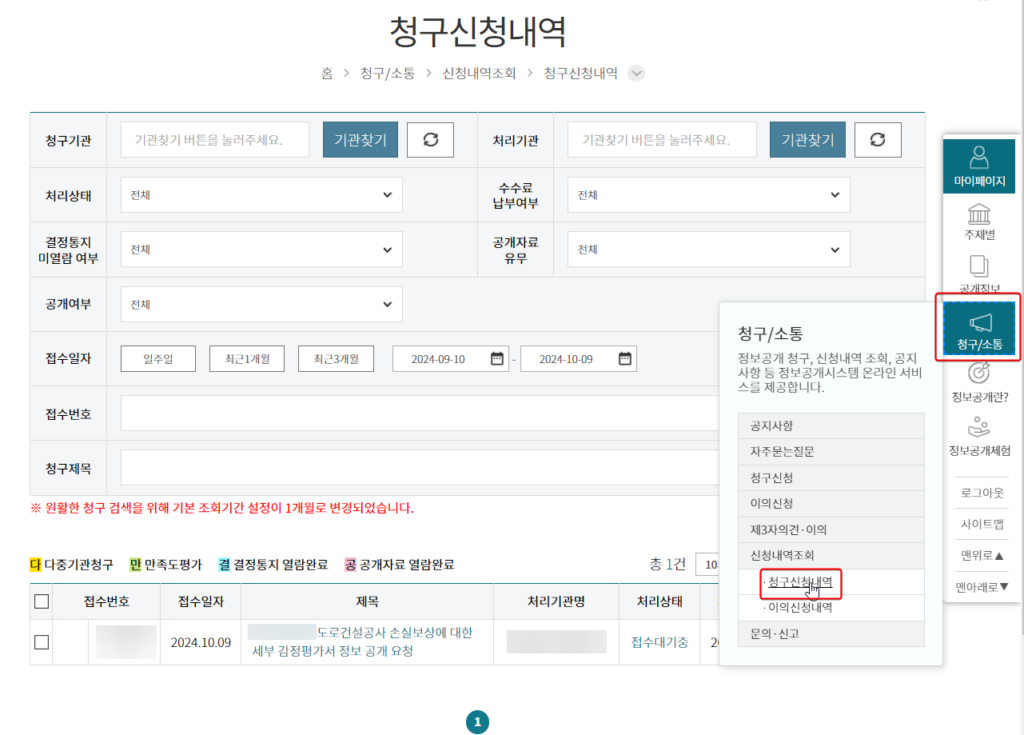Open 자주묻는질문 in the 청구/소통 menu
This screenshot has width=1024, height=735.
pyautogui.click(x=831, y=451)
